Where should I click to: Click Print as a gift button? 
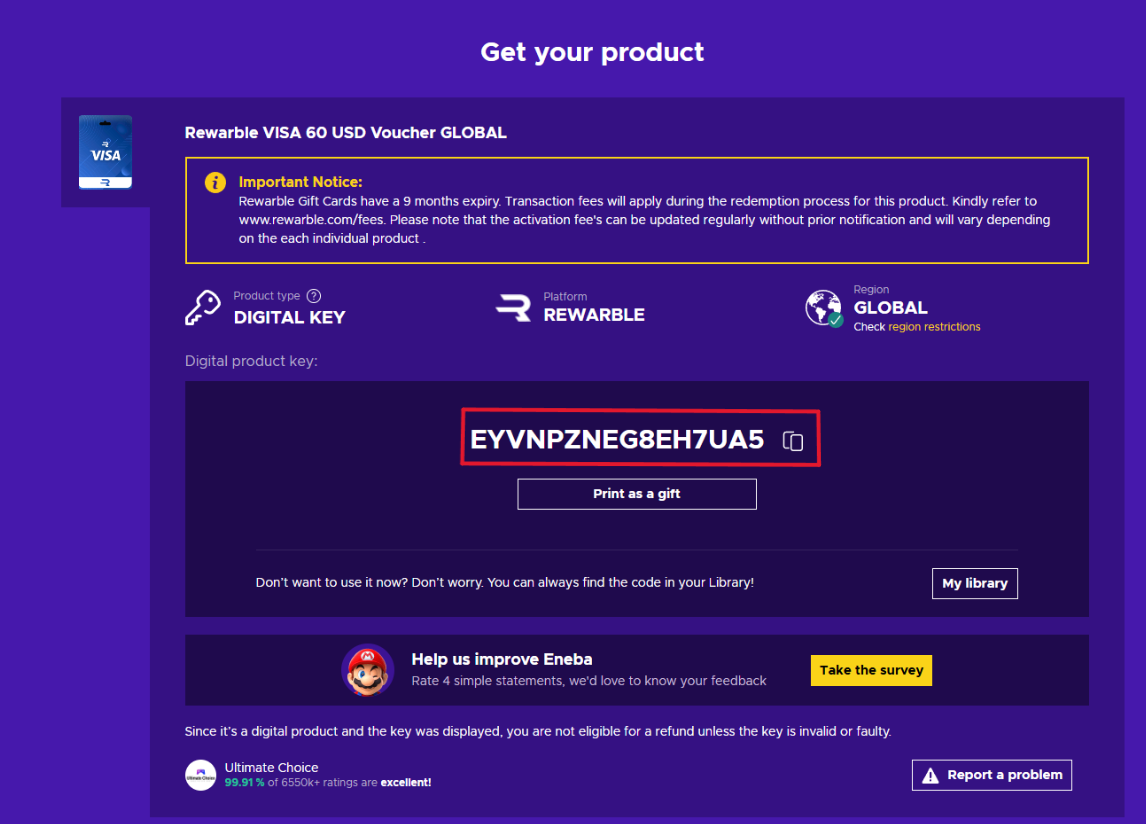pyautogui.click(x=636, y=494)
